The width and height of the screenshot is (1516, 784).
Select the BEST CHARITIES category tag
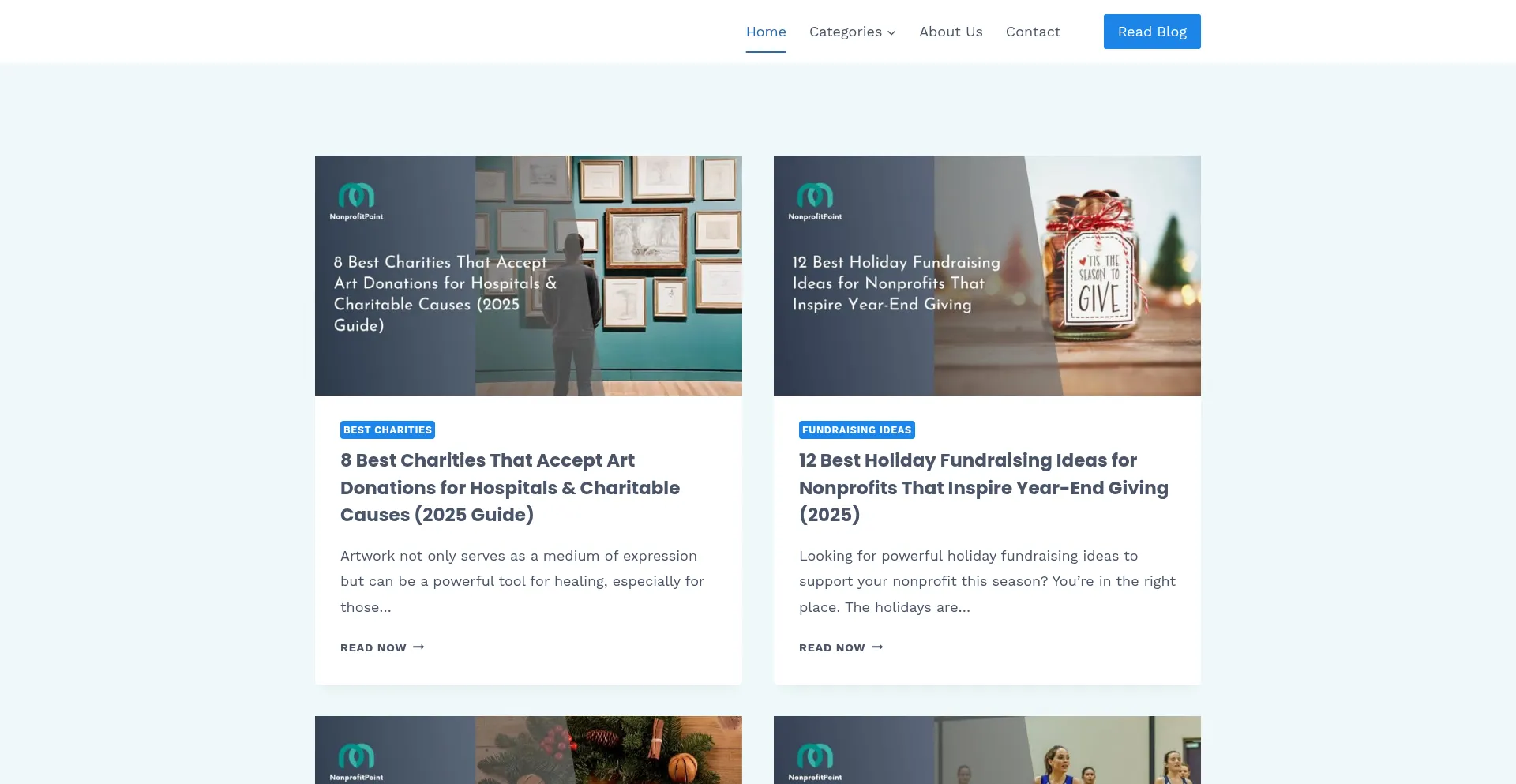pyautogui.click(x=388, y=430)
